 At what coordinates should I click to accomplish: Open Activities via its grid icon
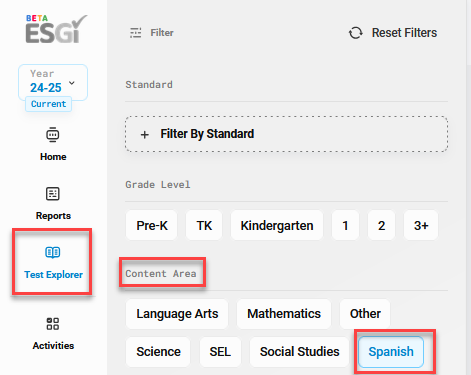[53, 324]
